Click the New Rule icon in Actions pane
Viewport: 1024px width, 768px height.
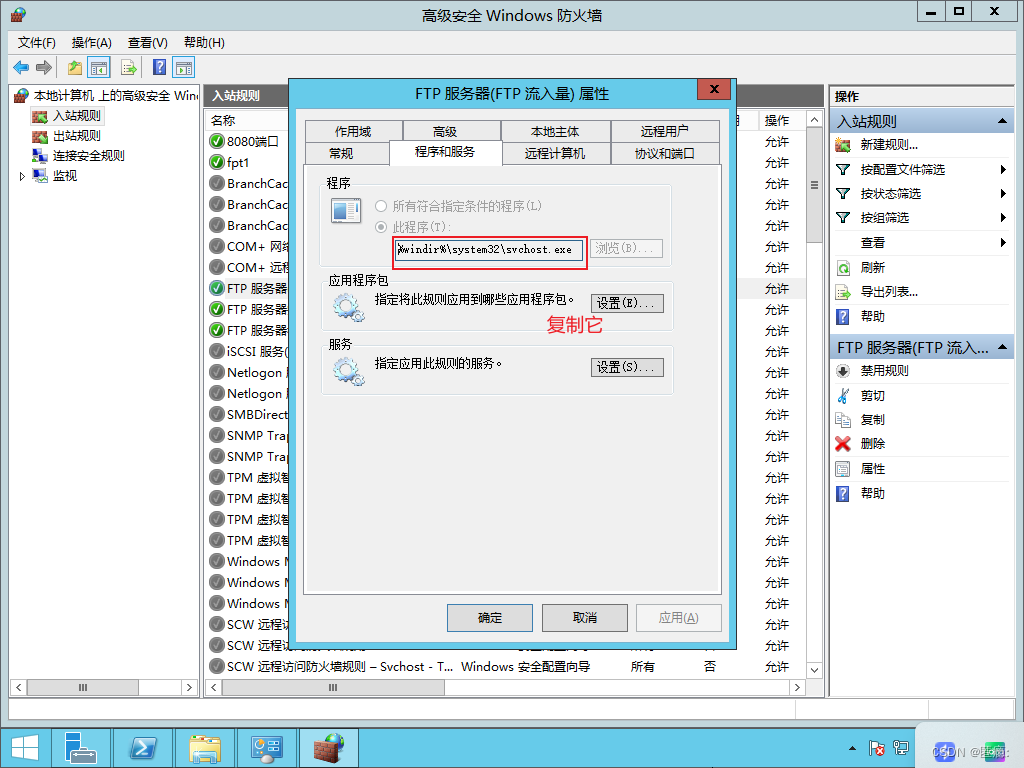843,145
